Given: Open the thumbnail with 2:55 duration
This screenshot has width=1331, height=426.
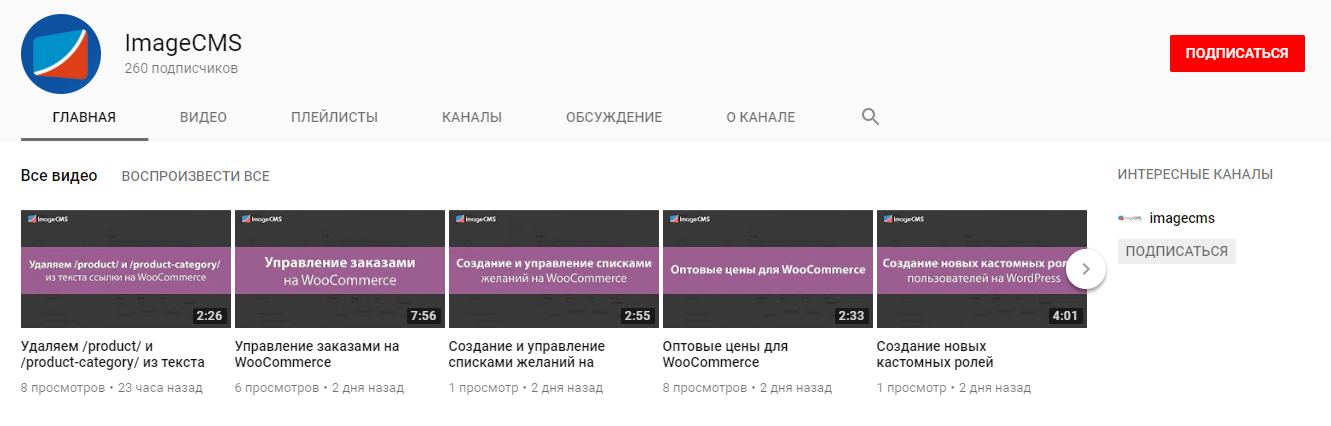Looking at the screenshot, I should (x=554, y=269).
